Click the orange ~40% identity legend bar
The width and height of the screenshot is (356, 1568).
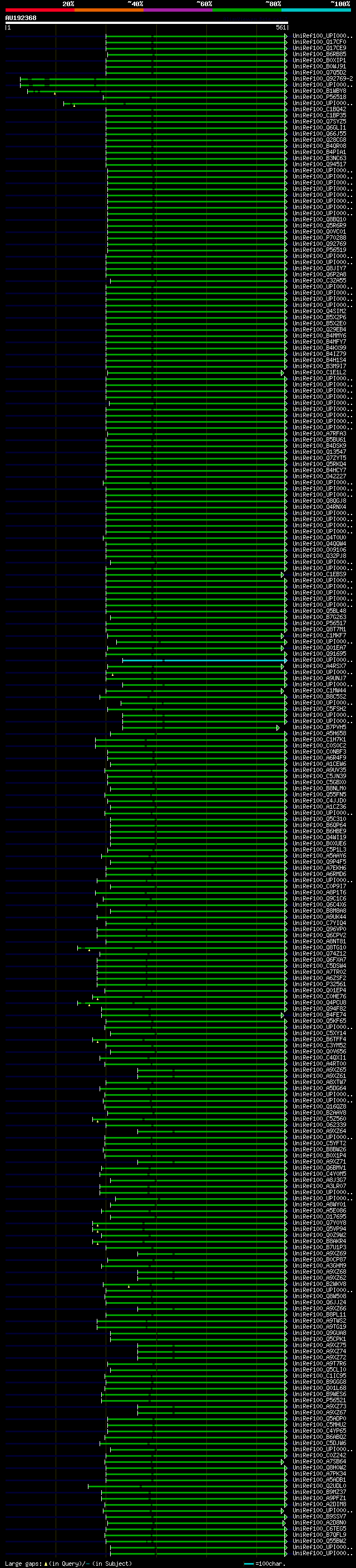tap(109, 10)
